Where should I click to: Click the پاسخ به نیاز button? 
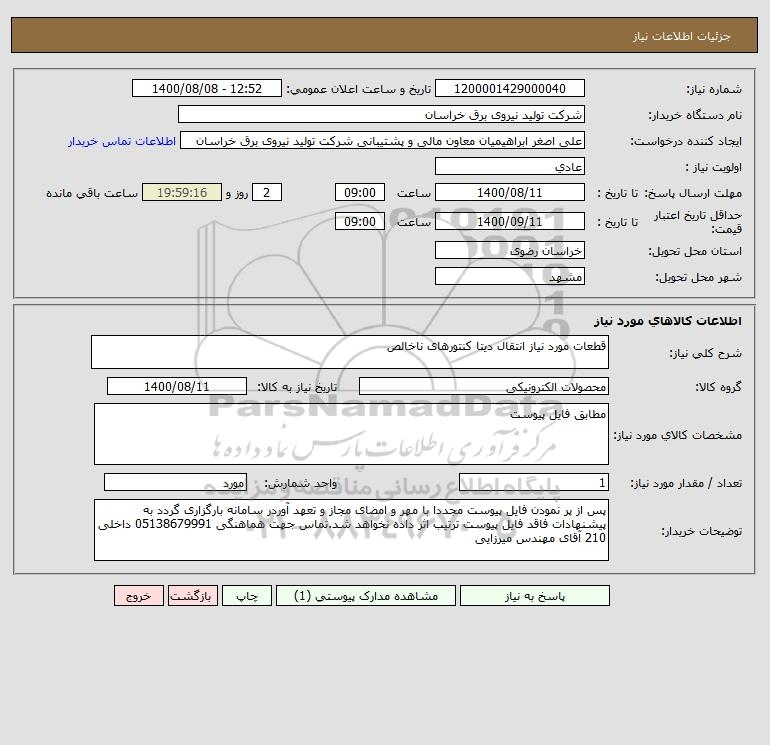point(534,596)
